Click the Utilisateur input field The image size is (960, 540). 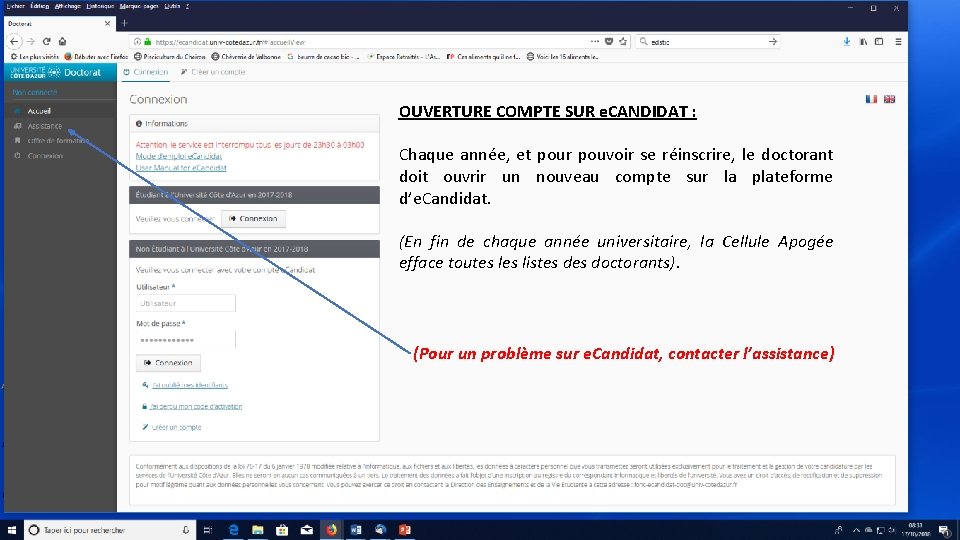[x=186, y=303]
